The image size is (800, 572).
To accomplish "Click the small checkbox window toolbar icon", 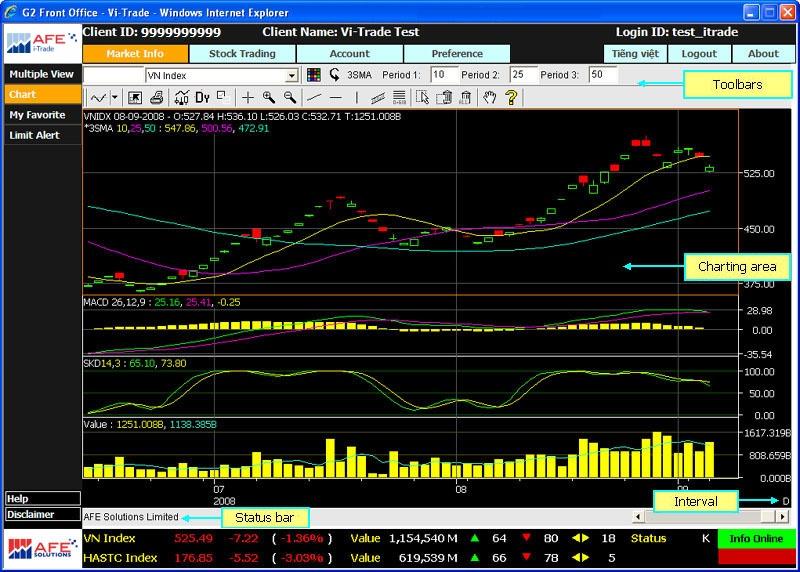I will (221, 95).
